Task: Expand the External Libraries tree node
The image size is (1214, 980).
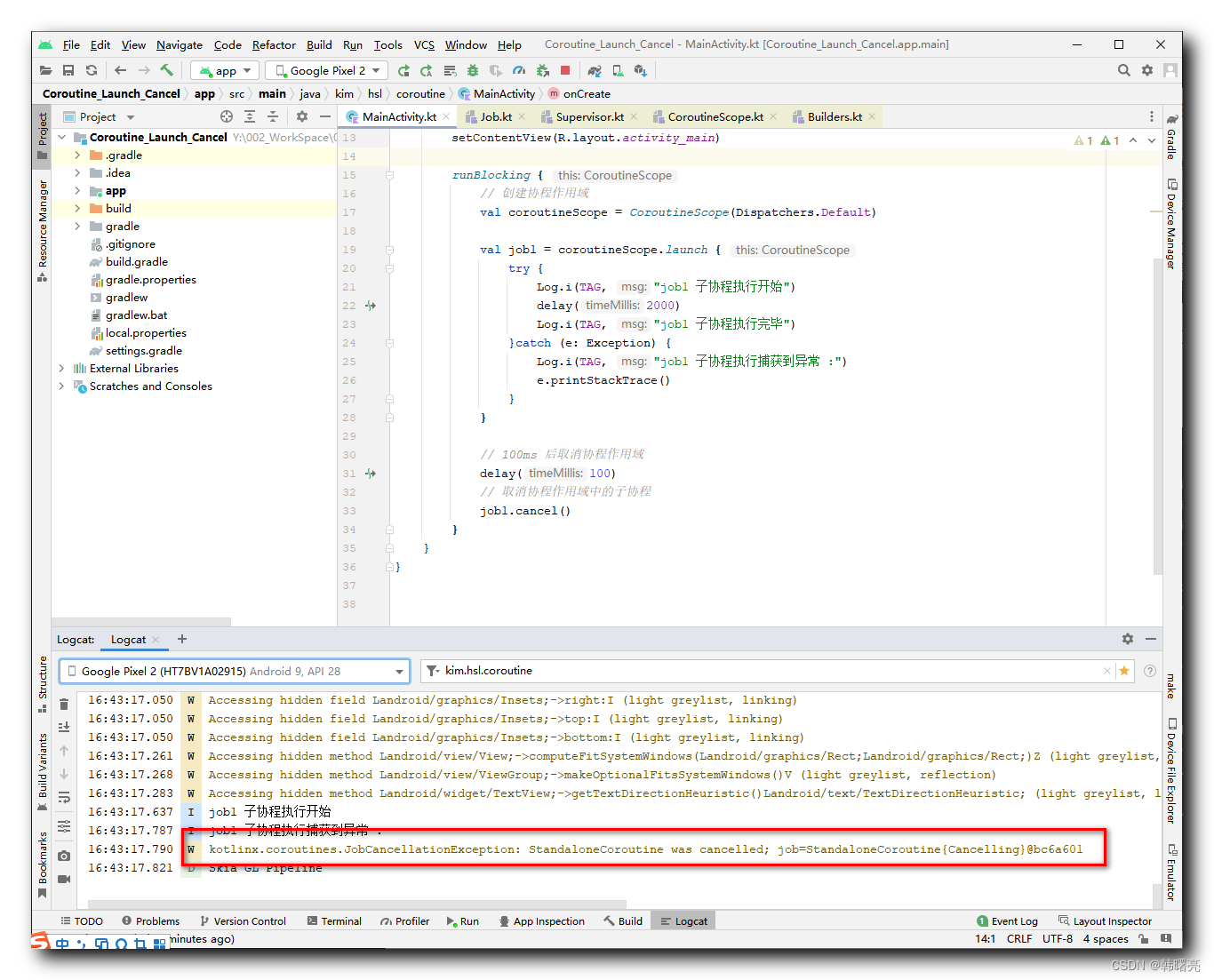Action: [61, 369]
